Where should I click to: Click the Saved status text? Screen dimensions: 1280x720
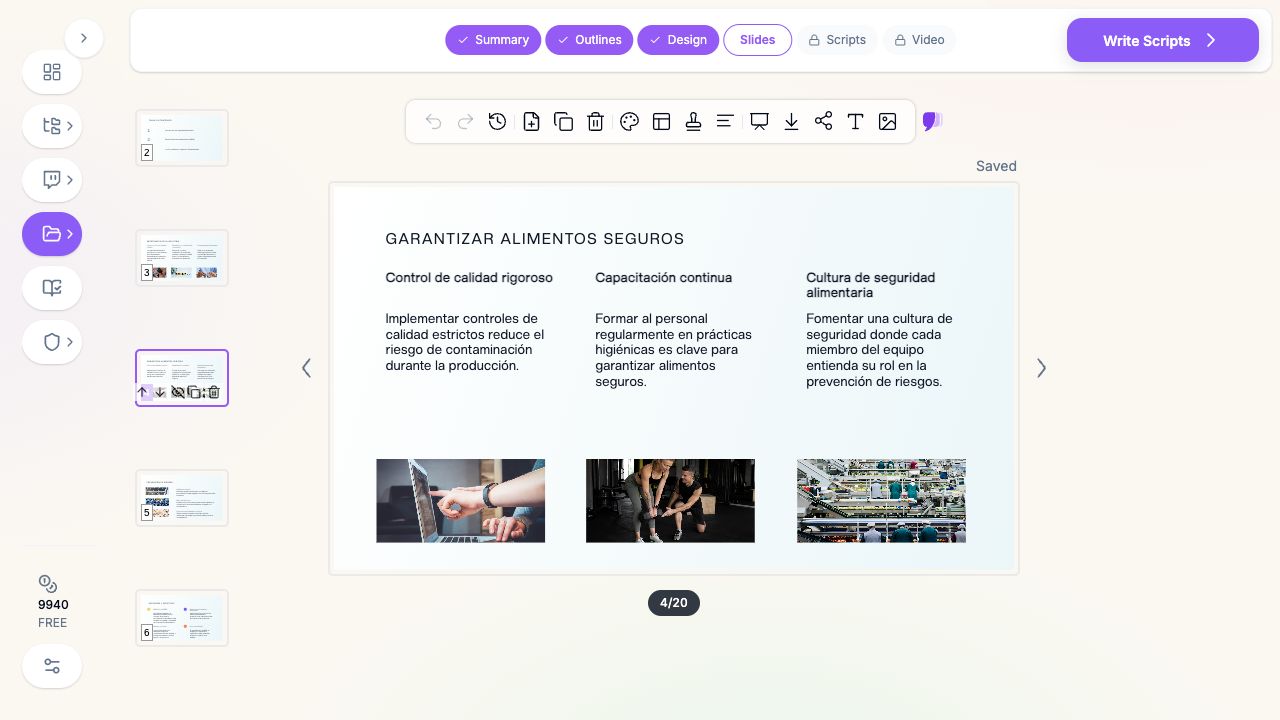[996, 166]
